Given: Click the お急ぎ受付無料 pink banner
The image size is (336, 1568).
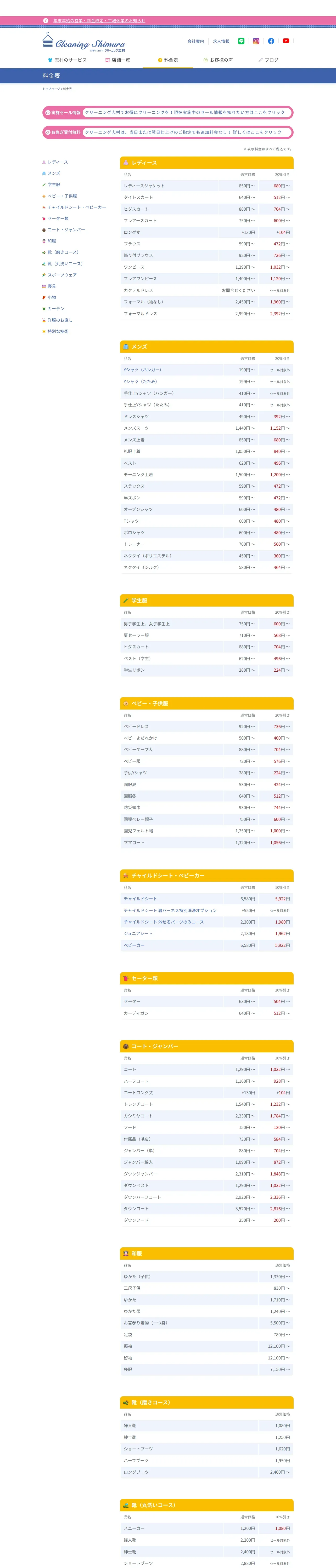Looking at the screenshot, I should [168, 132].
